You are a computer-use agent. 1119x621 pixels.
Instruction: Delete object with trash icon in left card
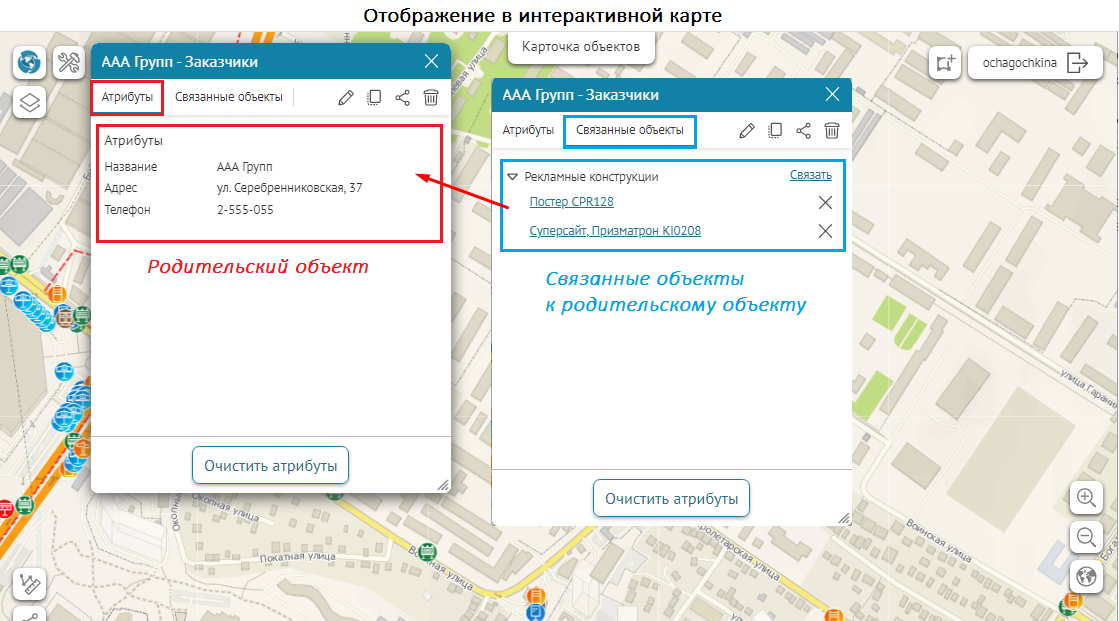click(x=431, y=97)
